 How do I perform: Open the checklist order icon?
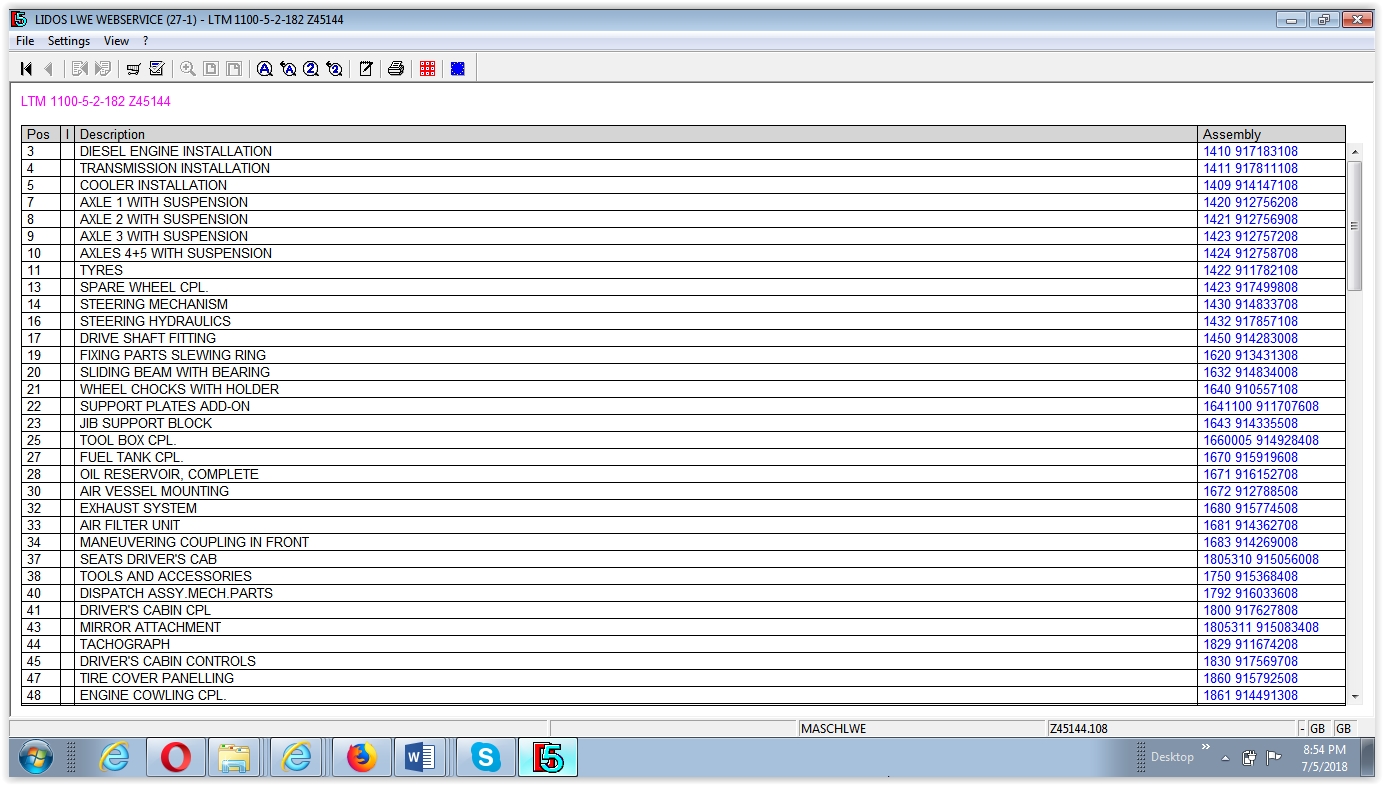point(156,69)
